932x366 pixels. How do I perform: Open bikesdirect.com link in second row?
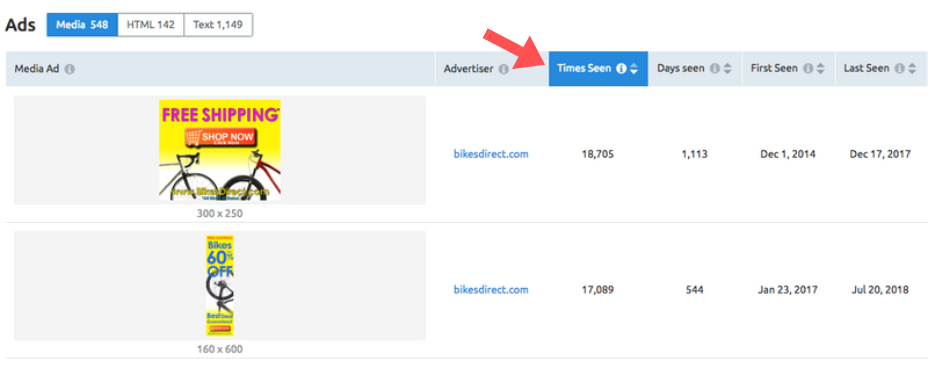click(491, 290)
